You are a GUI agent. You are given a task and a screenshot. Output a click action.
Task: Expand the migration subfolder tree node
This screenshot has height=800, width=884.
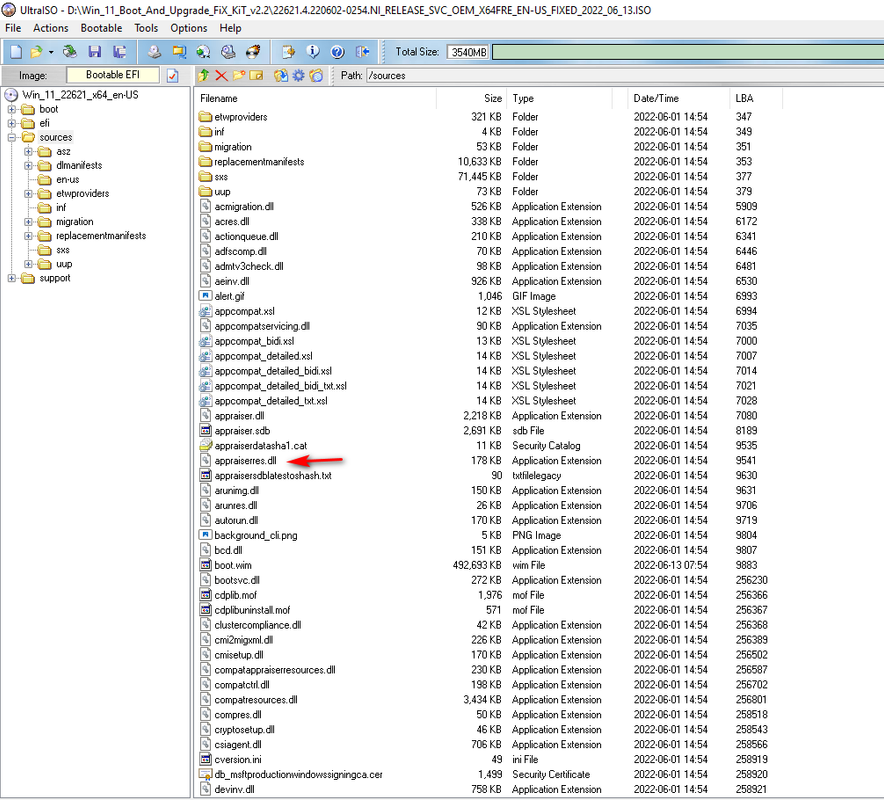tap(28, 222)
